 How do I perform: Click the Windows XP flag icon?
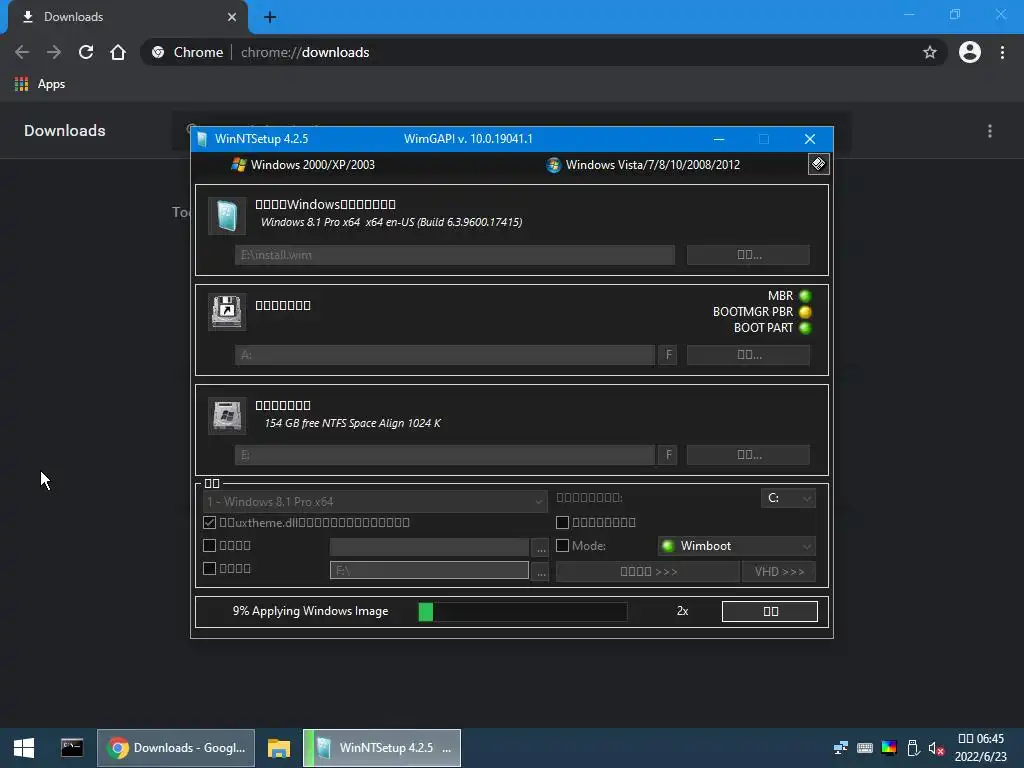[x=238, y=165]
